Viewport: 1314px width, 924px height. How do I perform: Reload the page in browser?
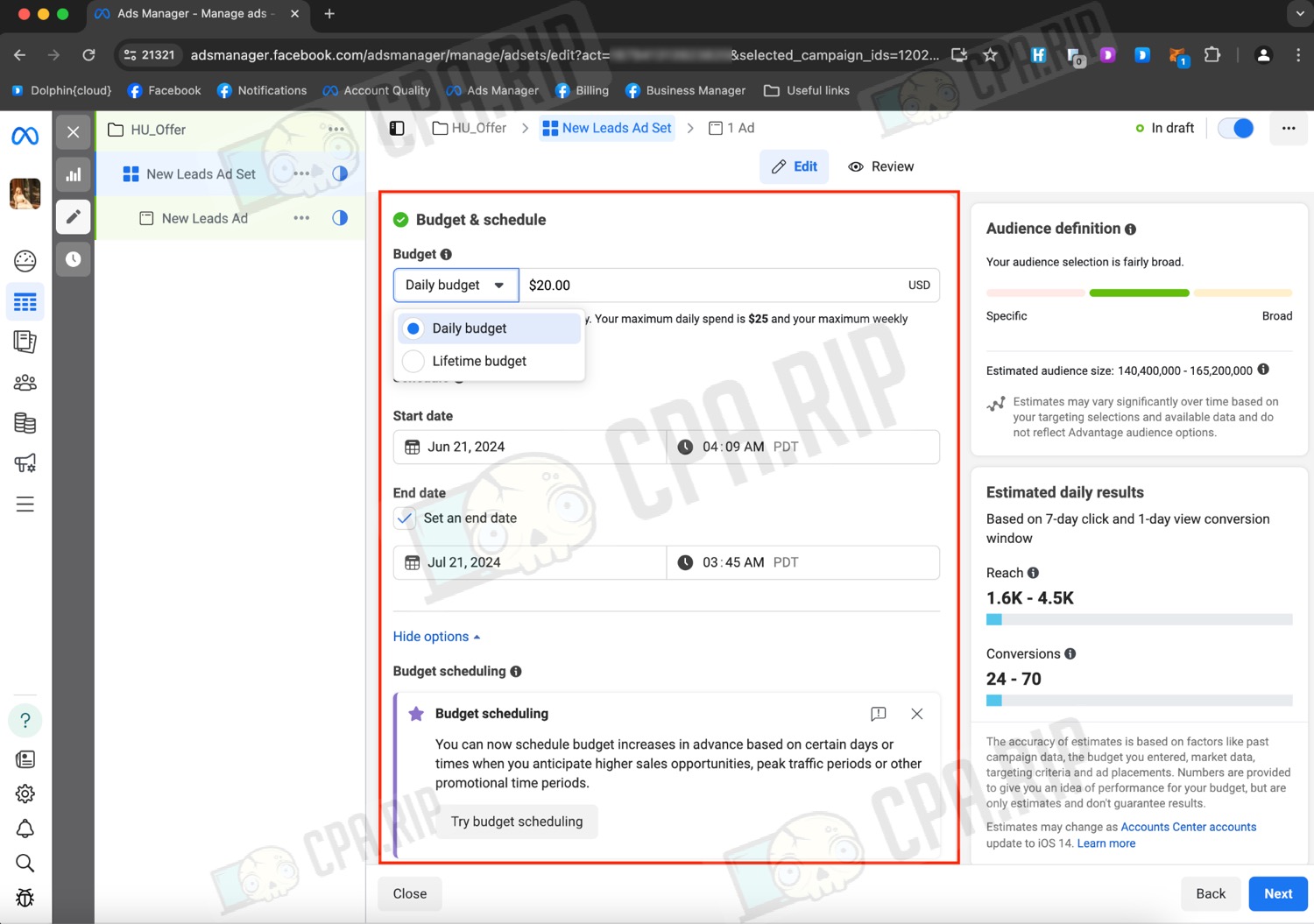coord(88,54)
